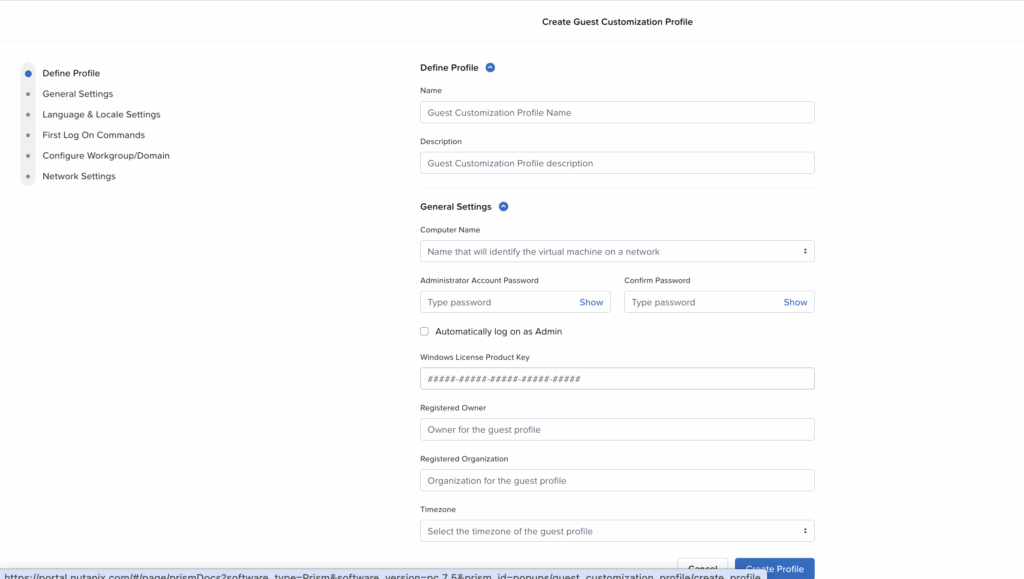Click the General Settings step indicator dot
This screenshot has width=1024, height=579.
[x=28, y=93]
